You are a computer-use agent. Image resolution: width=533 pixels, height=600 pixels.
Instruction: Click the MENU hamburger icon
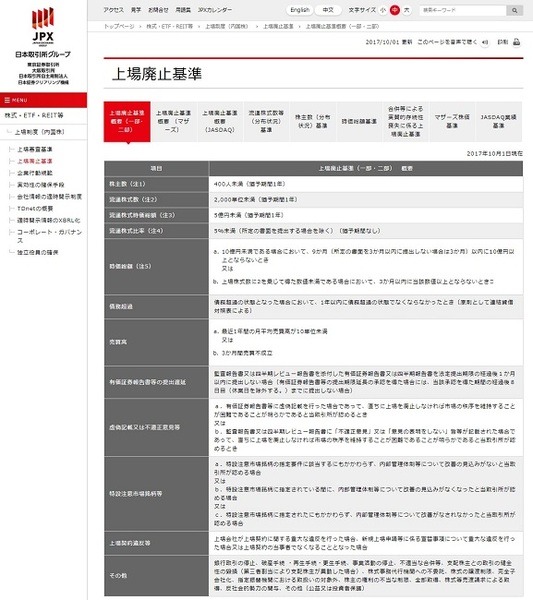pos(7,100)
